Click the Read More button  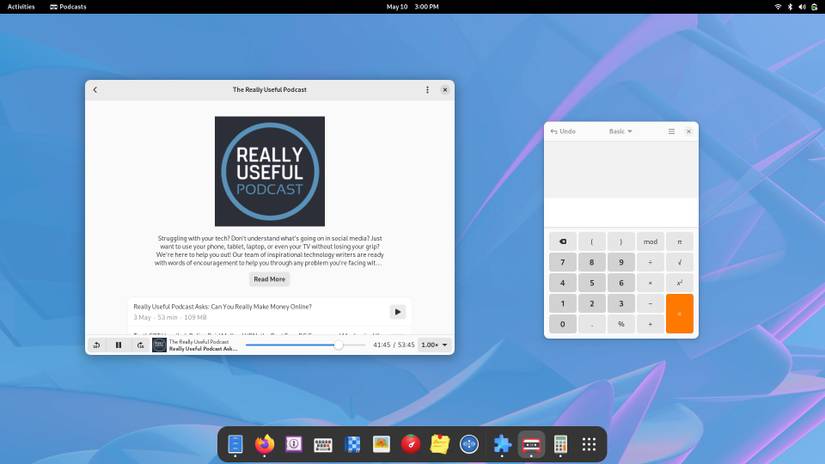tap(269, 279)
